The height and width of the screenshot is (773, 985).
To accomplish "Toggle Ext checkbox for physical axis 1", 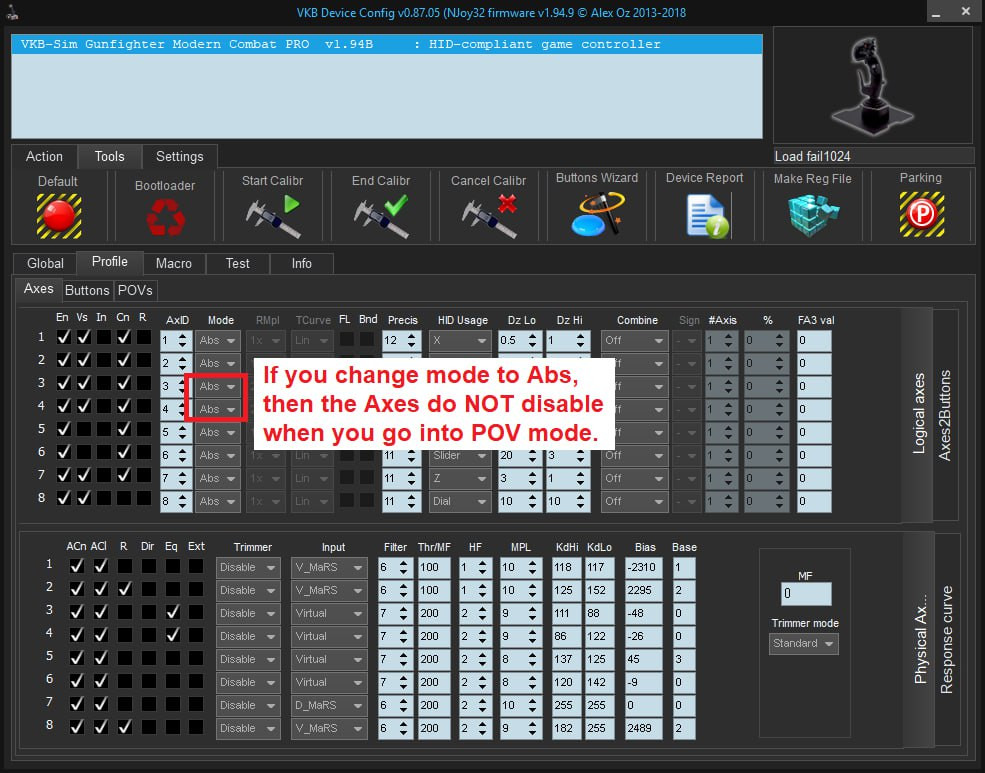I will [196, 566].
